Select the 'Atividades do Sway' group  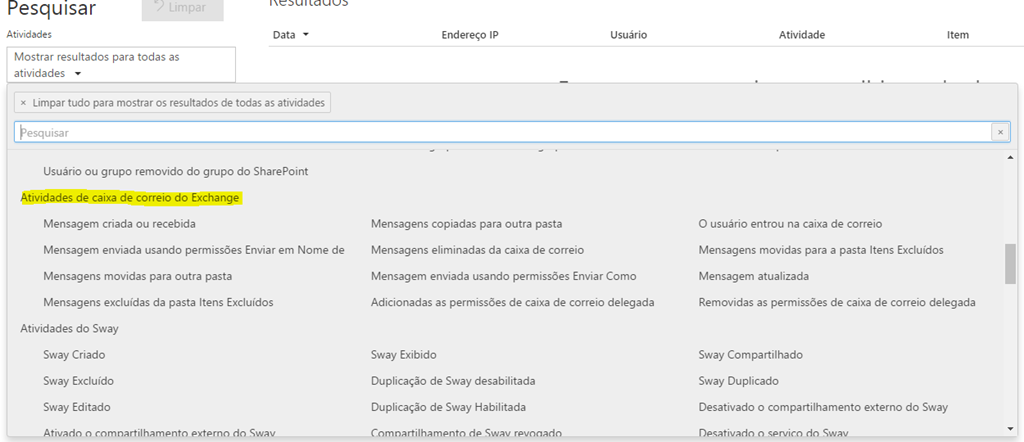69,328
